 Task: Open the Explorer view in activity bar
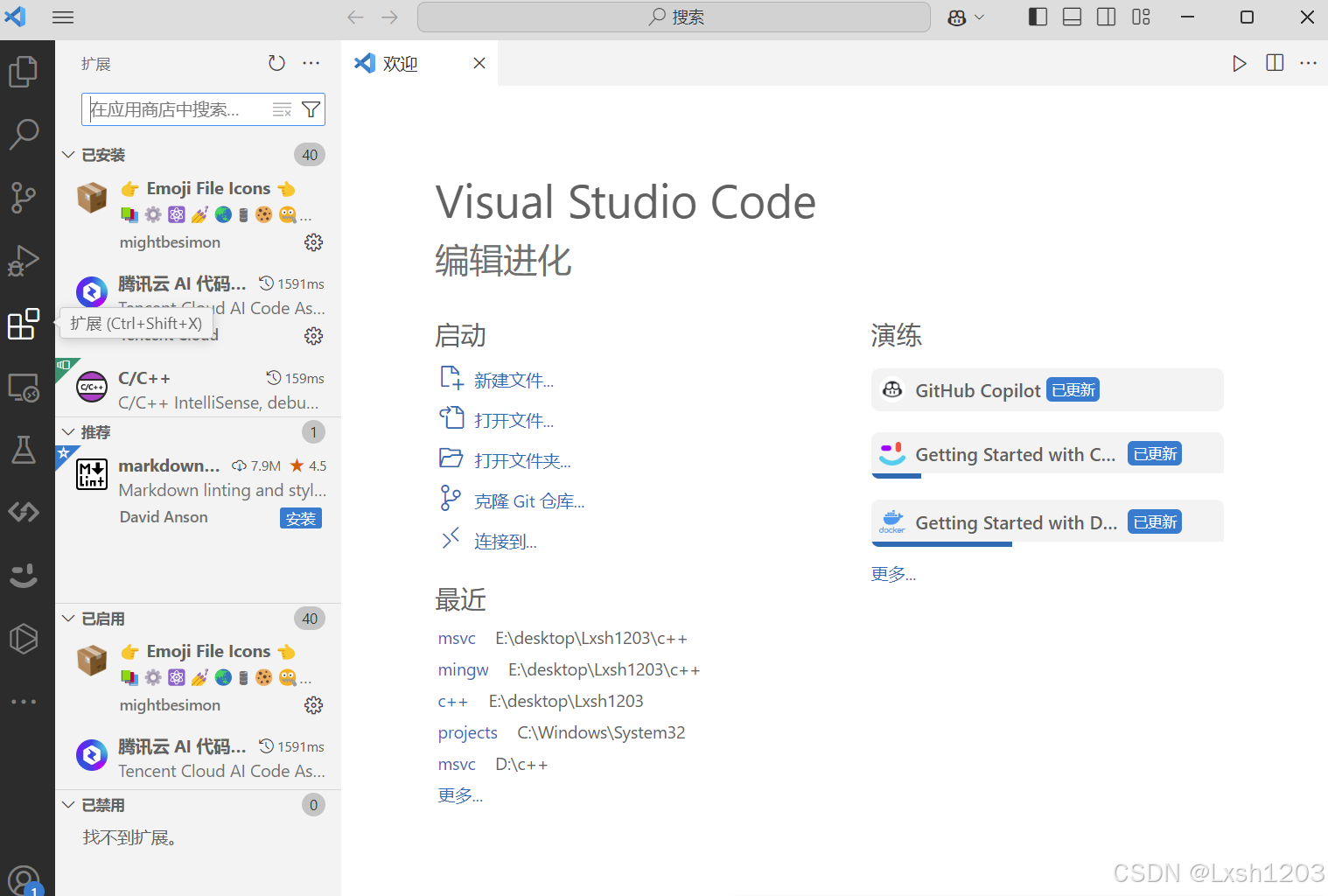[x=24, y=71]
